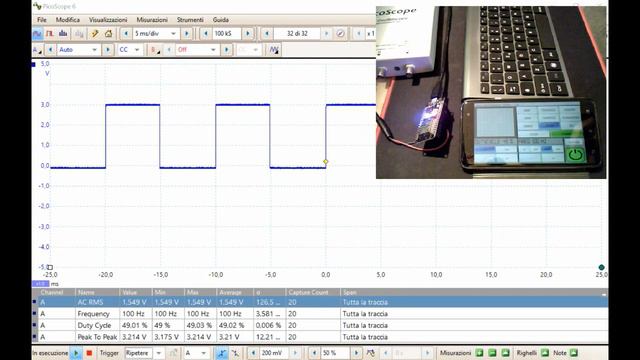Image resolution: width=640 pixels, height=360 pixels.
Task: Increase channel A range arrow
Action: (107, 50)
